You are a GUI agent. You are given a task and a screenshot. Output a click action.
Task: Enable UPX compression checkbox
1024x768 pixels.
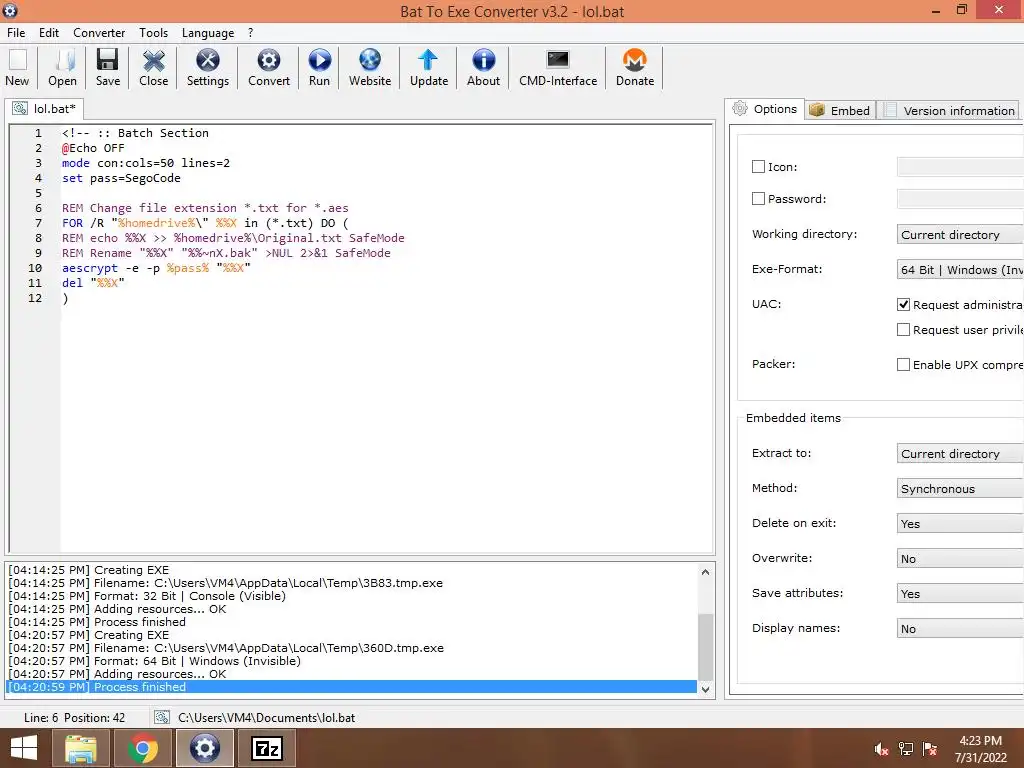(903, 364)
